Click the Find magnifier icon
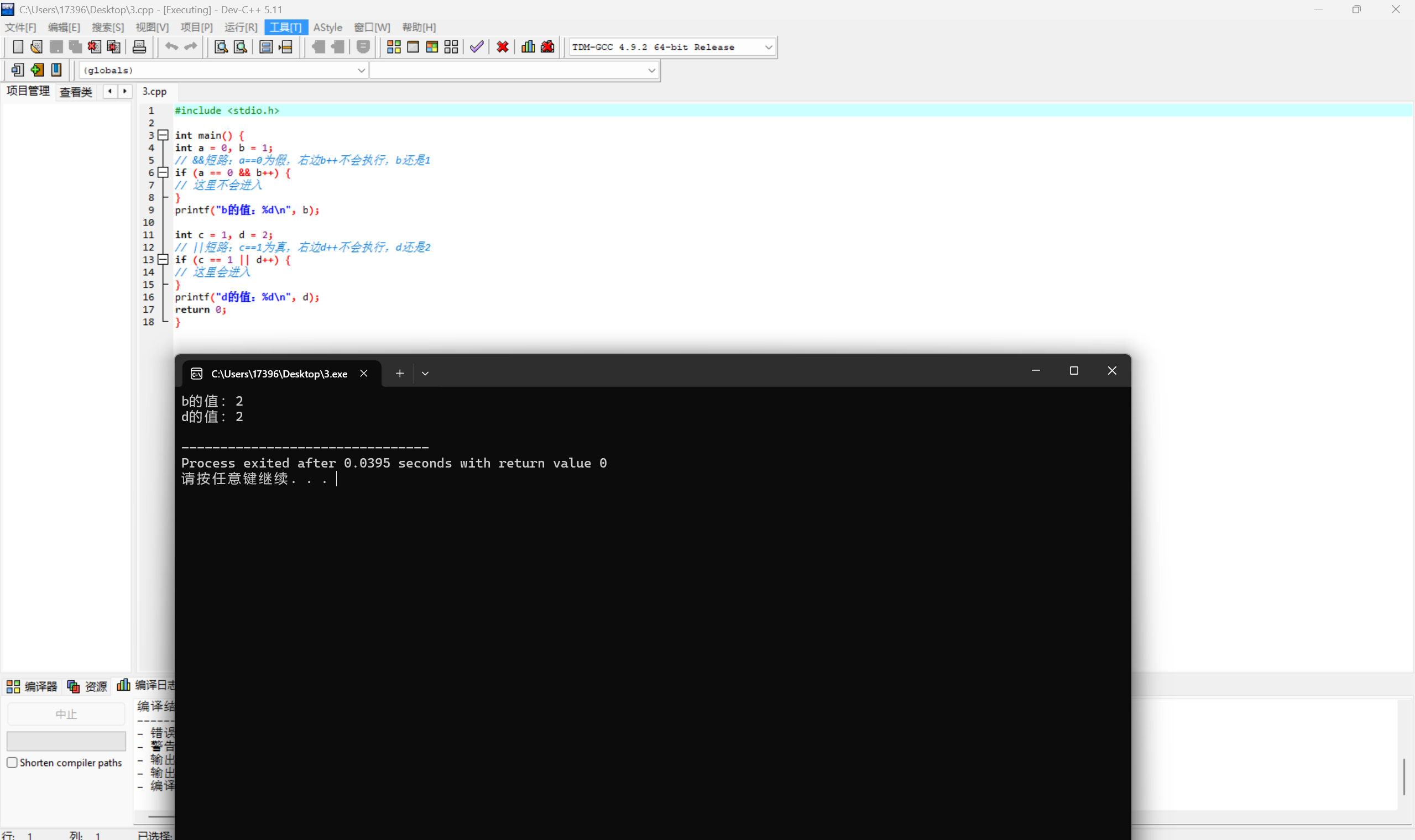The width and height of the screenshot is (1415, 840). 221,47
